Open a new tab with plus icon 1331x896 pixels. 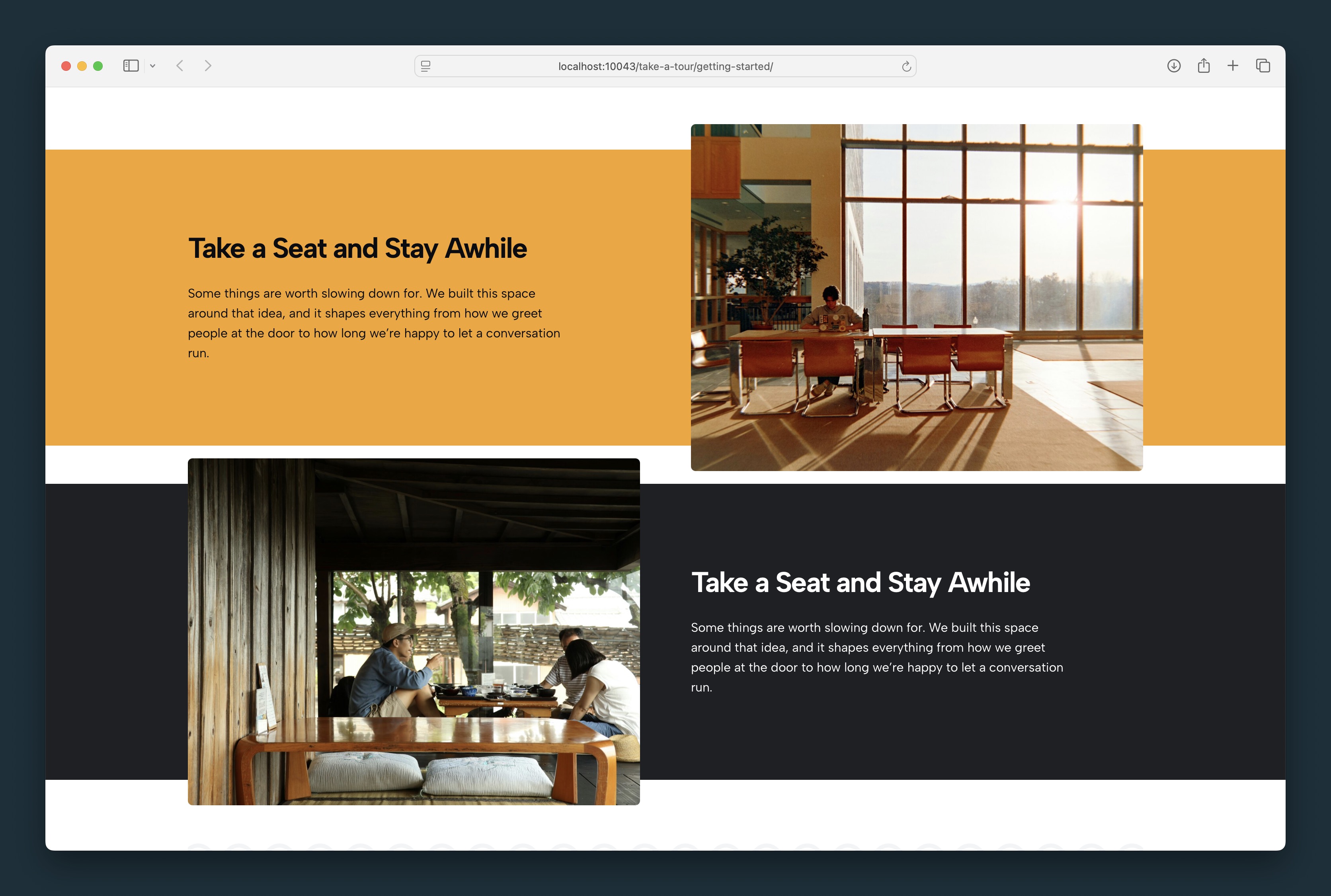1233,66
